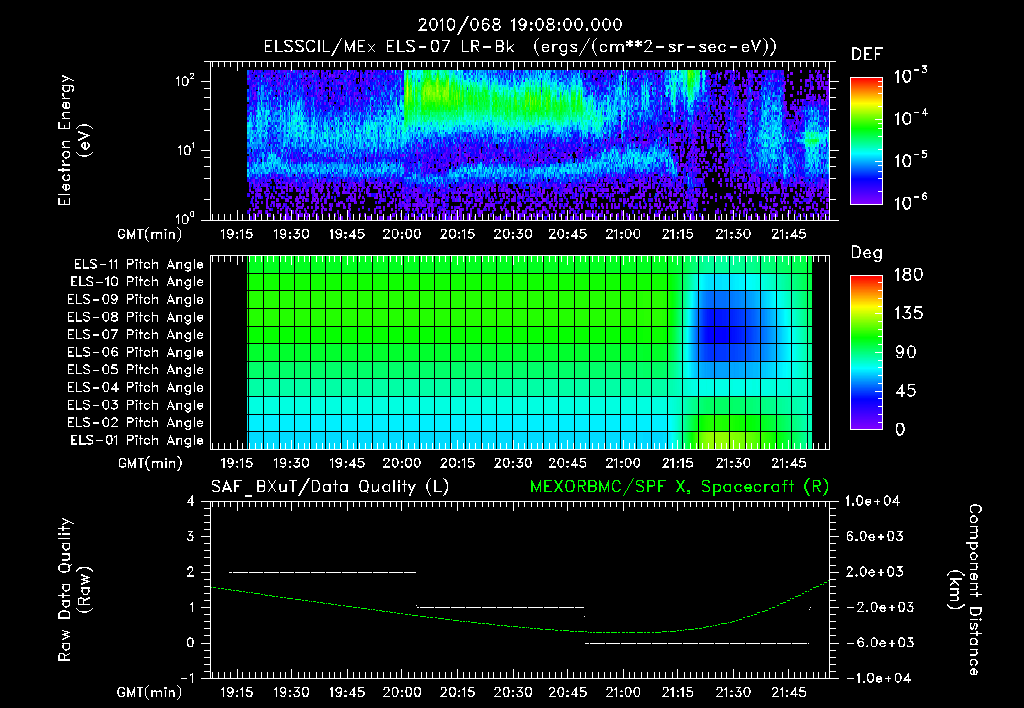Click the 10^2 electron energy axis tick
1024x708 pixels.
[185, 81]
